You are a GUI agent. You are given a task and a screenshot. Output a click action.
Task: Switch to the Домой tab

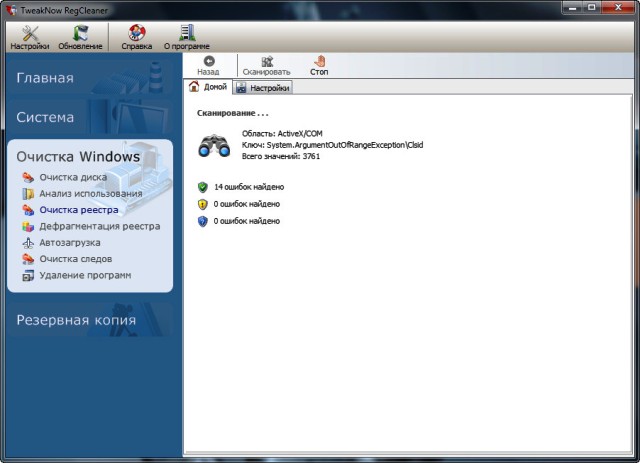point(208,87)
